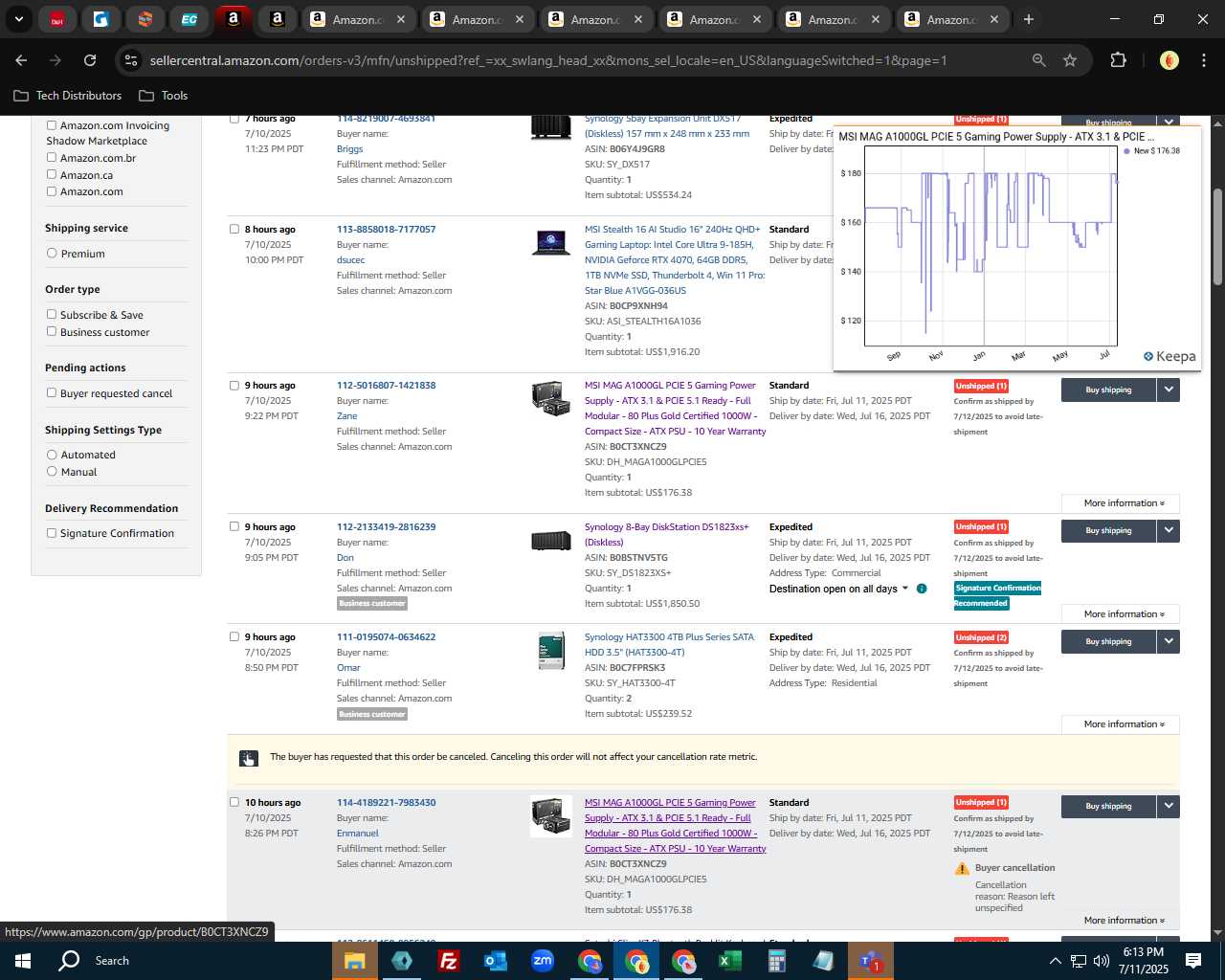This screenshot has height=980, width=1225.
Task: Select the checkbox for order 114-4189221-7983430
Action: (234, 802)
